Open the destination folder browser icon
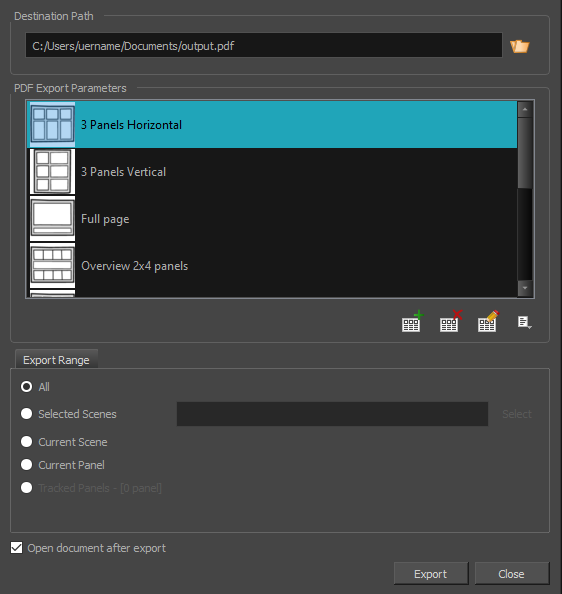The height and width of the screenshot is (594, 562). coord(520,46)
